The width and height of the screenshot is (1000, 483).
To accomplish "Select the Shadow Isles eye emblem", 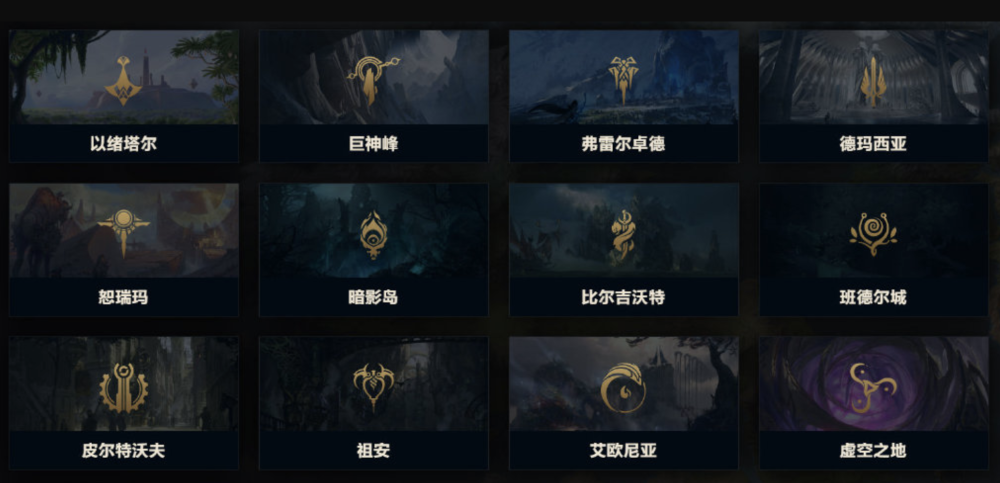I will 373,235.
